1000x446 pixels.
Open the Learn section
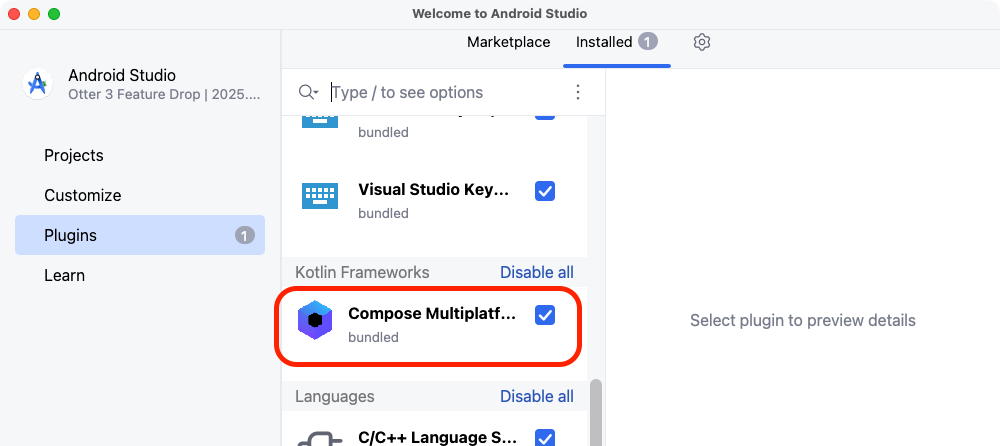pos(64,275)
